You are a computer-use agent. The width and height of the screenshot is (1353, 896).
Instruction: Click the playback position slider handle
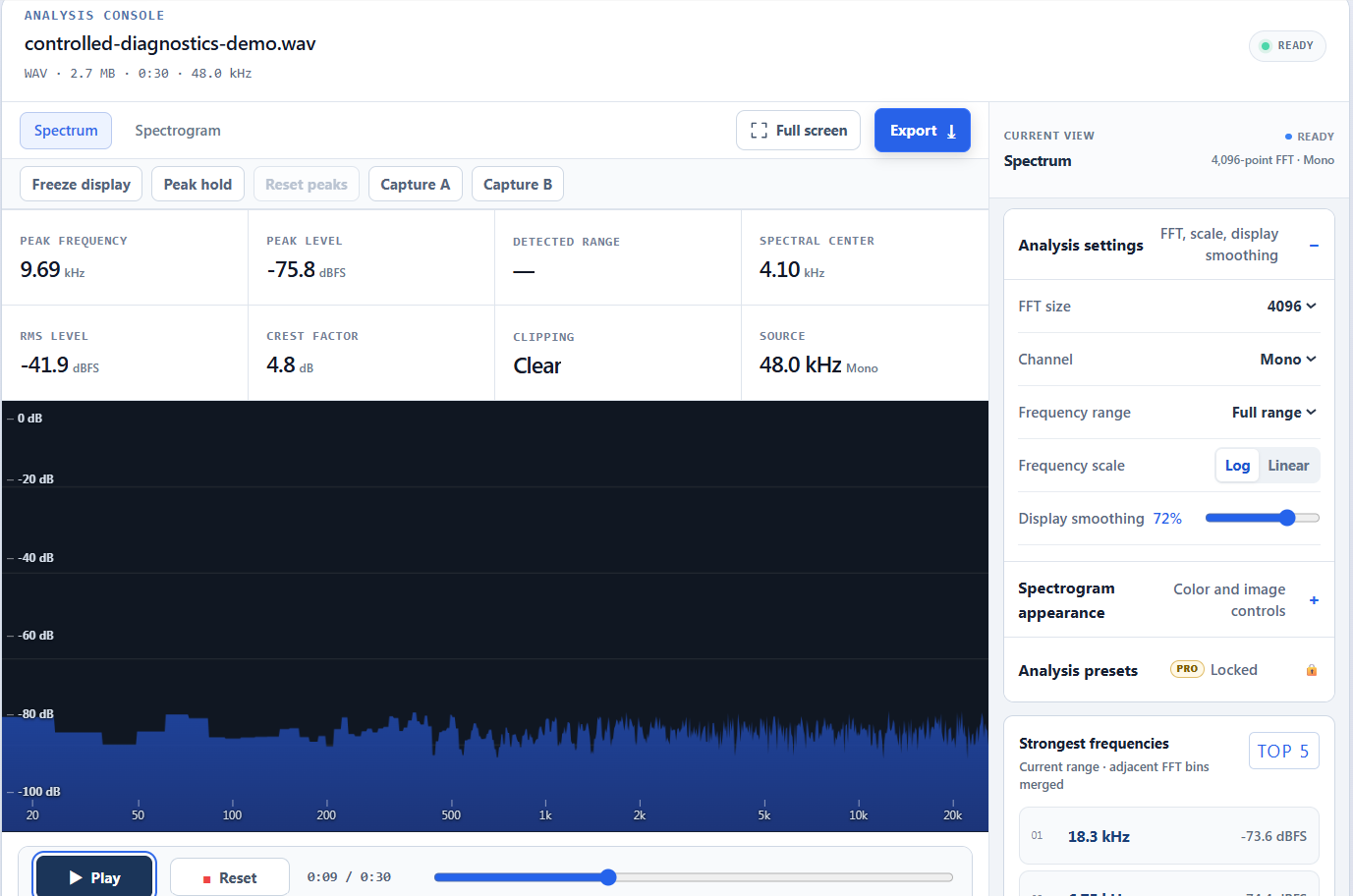[608, 877]
